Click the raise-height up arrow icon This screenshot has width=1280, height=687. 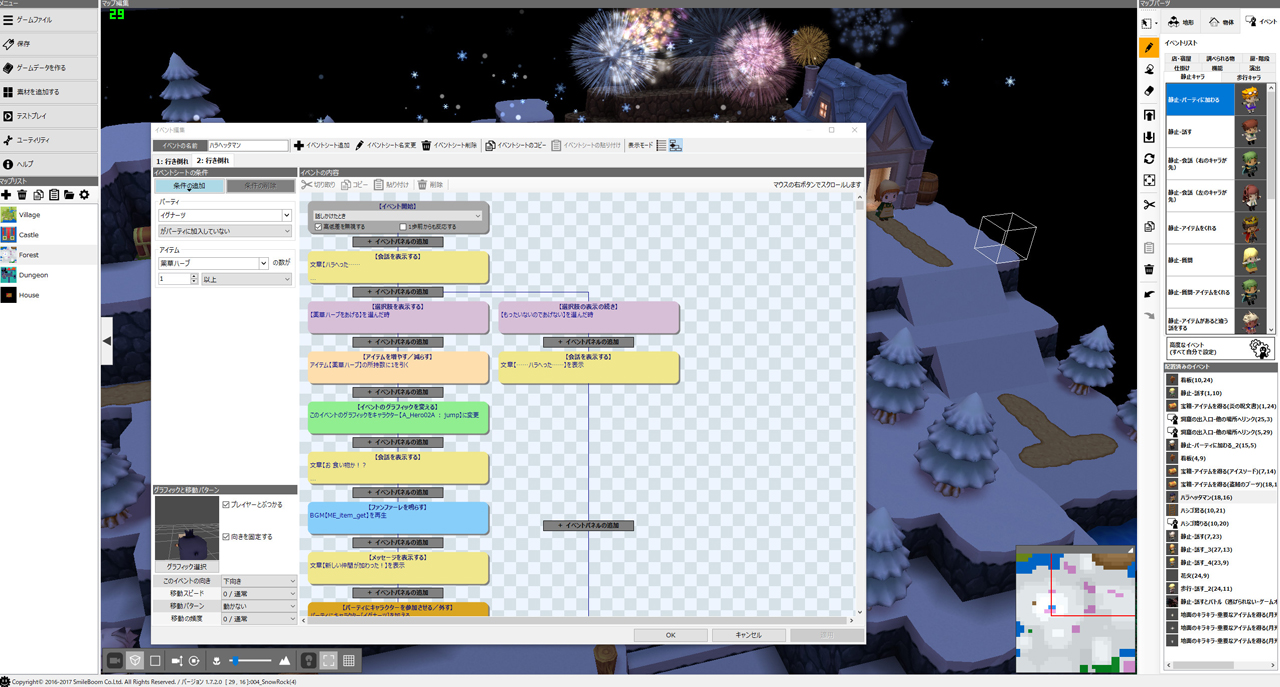pos(1149,115)
